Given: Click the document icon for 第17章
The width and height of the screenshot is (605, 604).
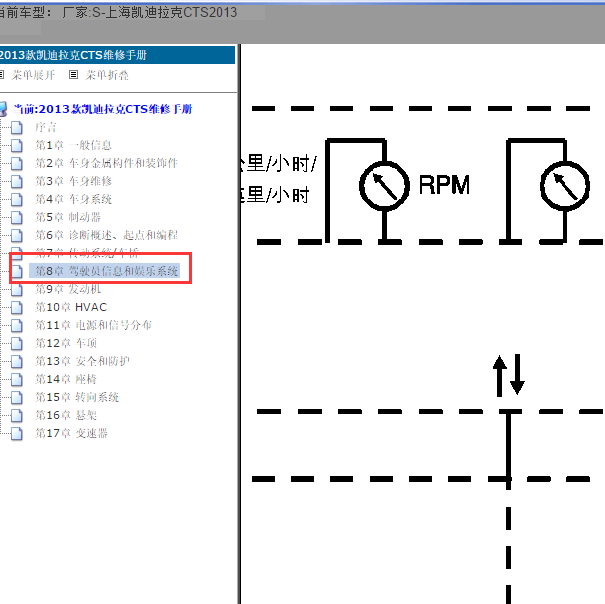Looking at the screenshot, I should click(17, 434).
